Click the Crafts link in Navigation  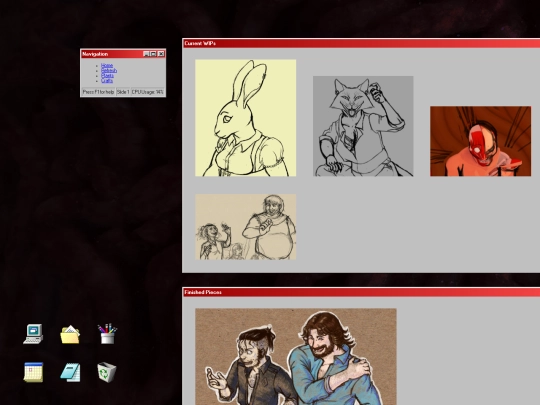[107, 81]
